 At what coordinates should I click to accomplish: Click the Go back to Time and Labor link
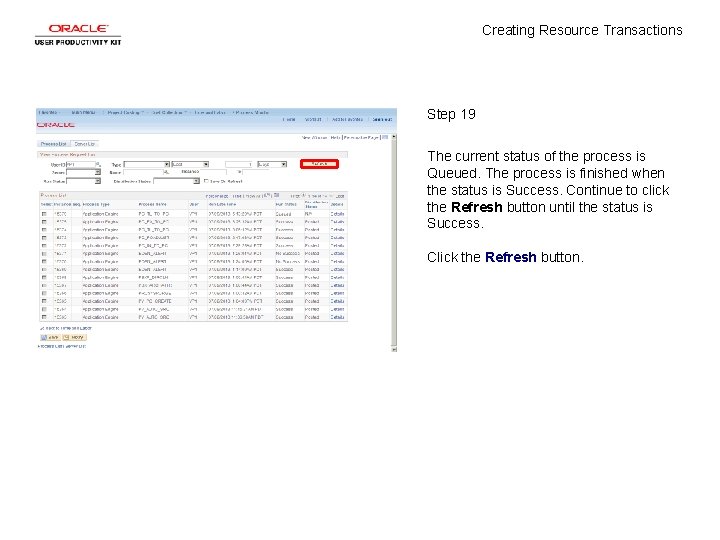point(66,328)
